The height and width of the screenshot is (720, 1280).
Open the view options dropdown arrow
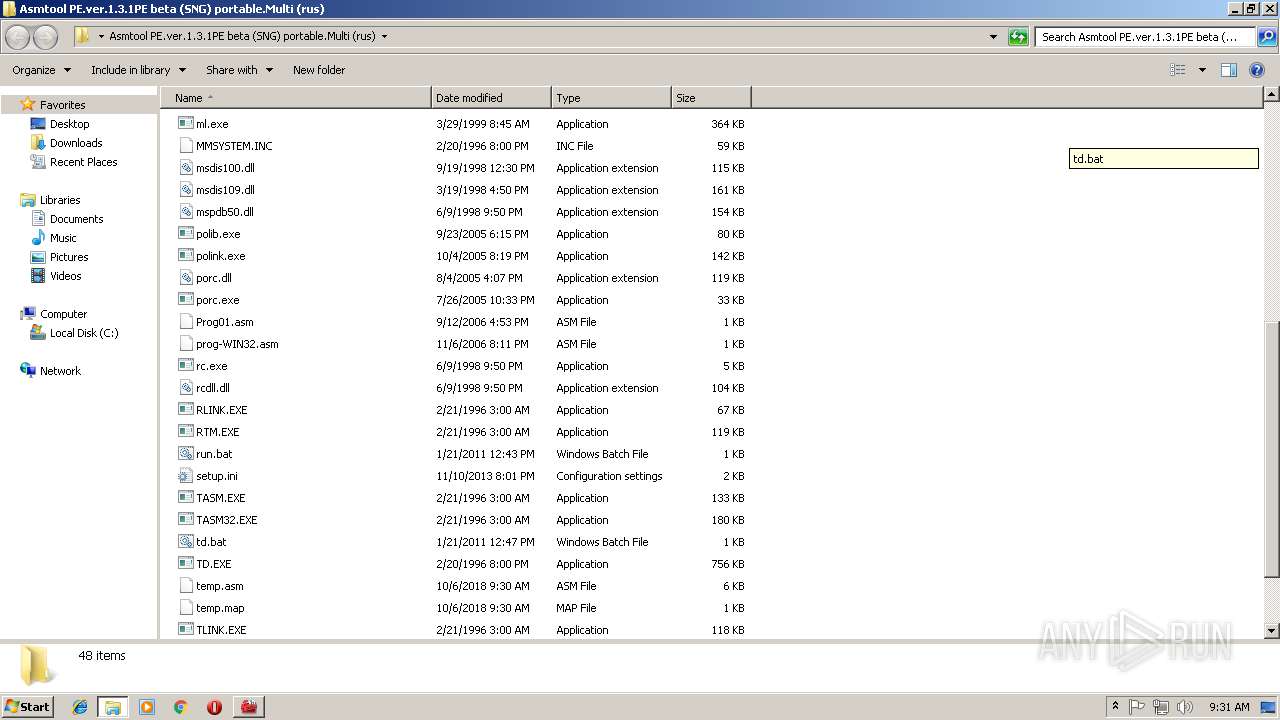tap(1202, 70)
